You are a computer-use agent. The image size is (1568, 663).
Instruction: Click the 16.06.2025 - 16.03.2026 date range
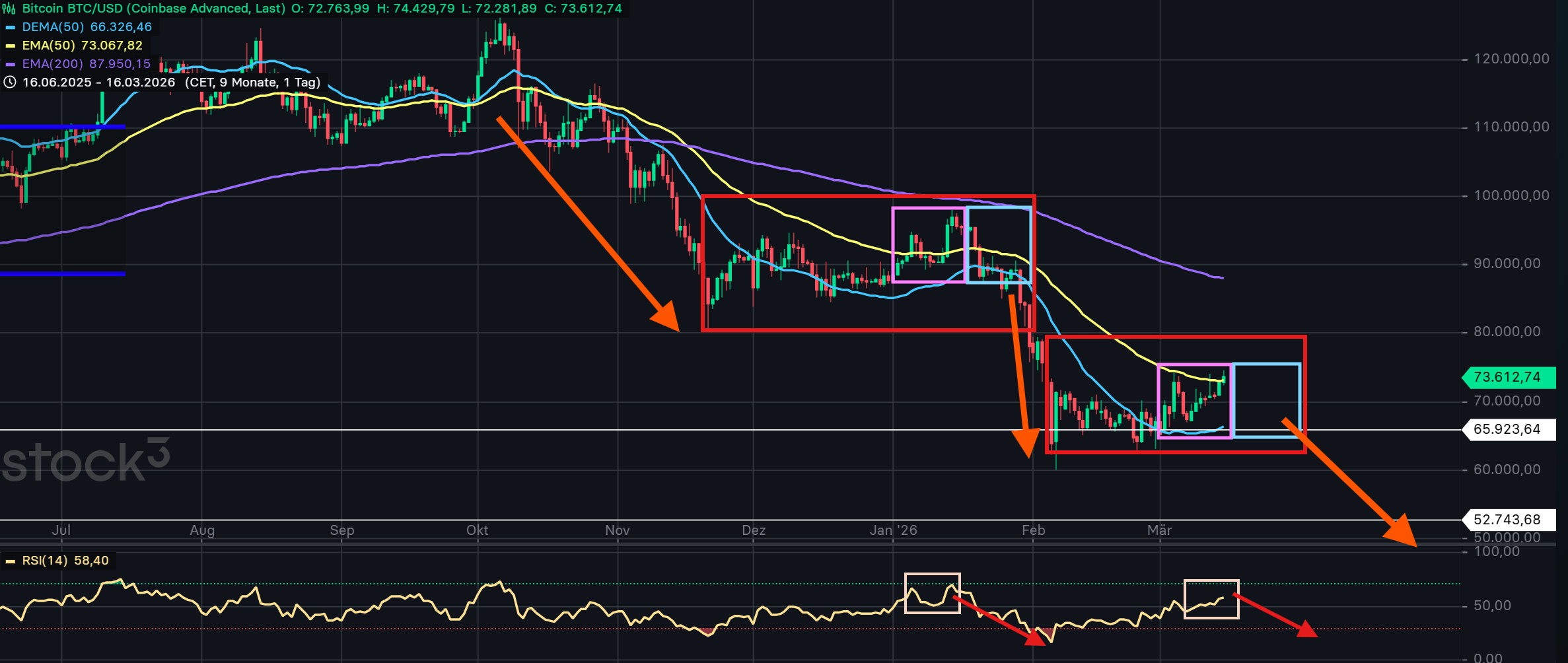[99, 83]
